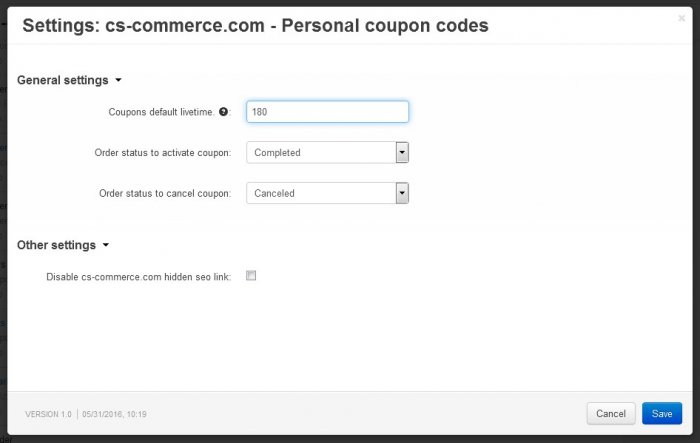The width and height of the screenshot is (700, 443).
Task: Open the Order status to activate coupon select
Action: coord(327,152)
